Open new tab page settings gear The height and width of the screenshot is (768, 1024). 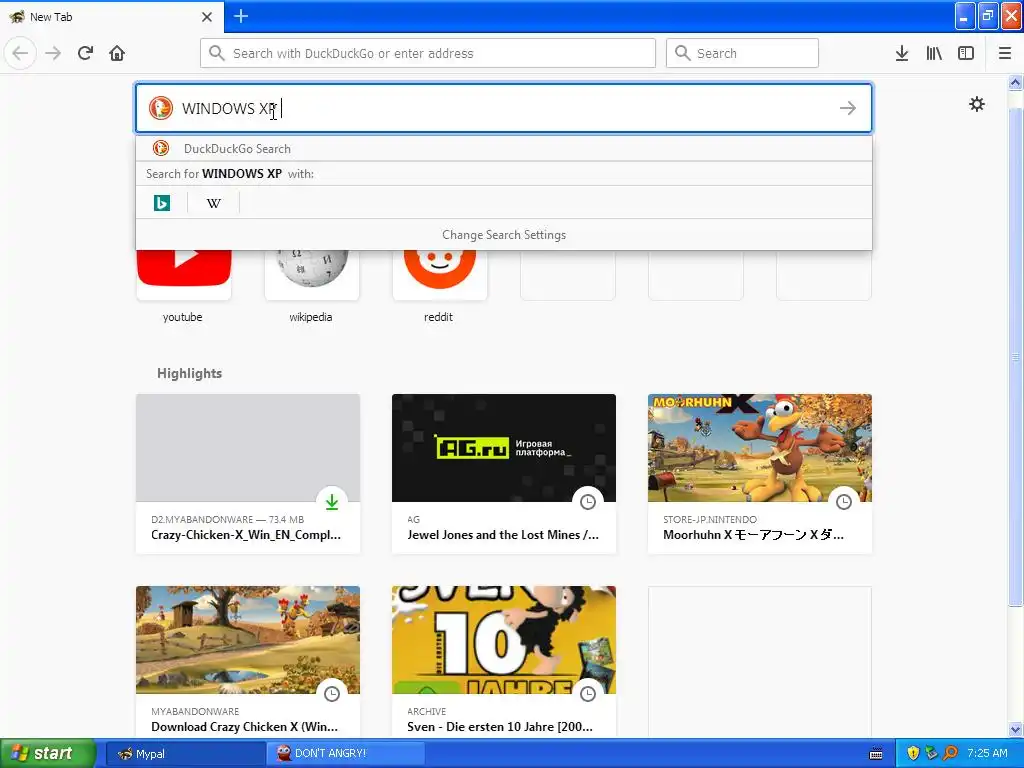tap(977, 104)
